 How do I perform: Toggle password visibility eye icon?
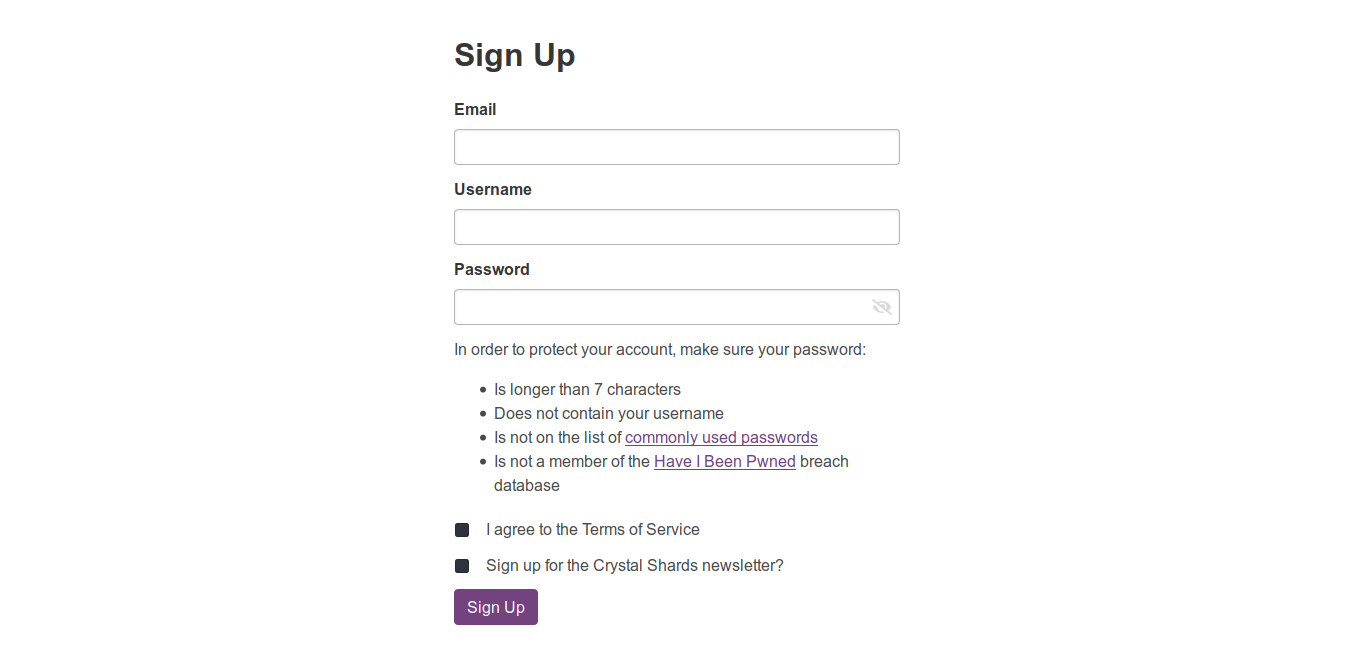coord(881,307)
